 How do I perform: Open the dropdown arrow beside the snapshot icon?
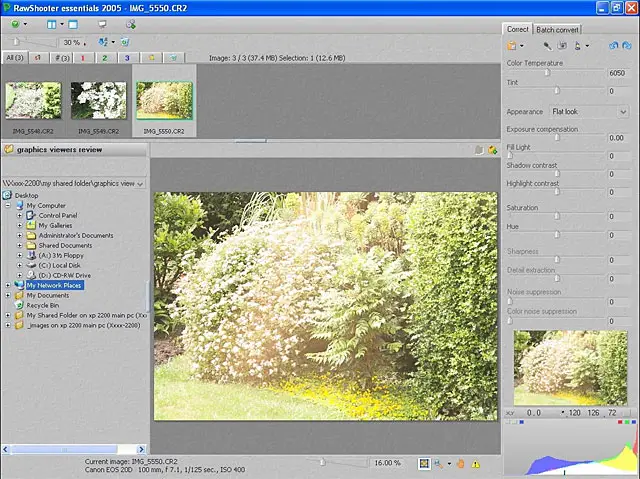tap(522, 46)
